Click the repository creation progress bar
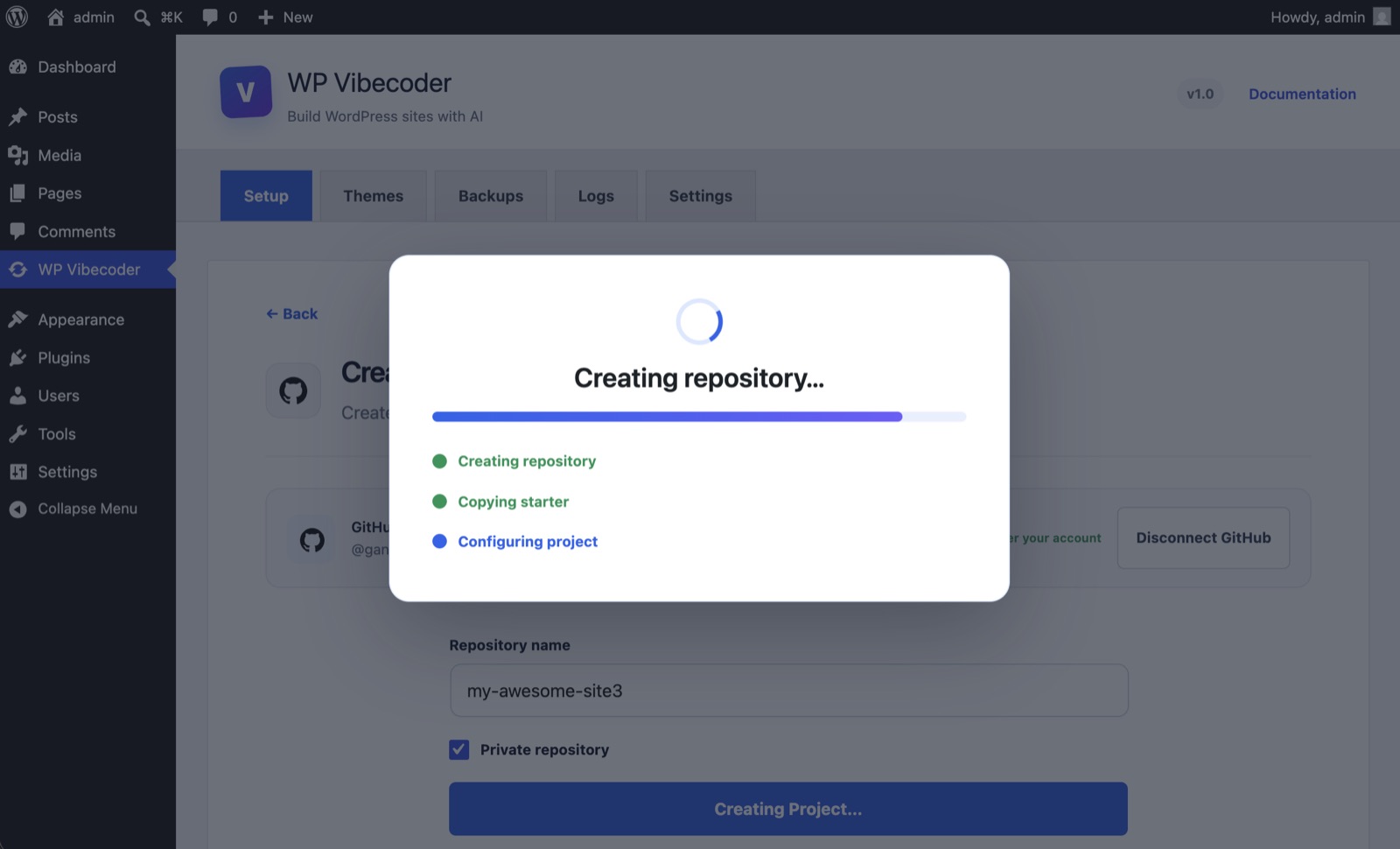1400x849 pixels. (699, 417)
